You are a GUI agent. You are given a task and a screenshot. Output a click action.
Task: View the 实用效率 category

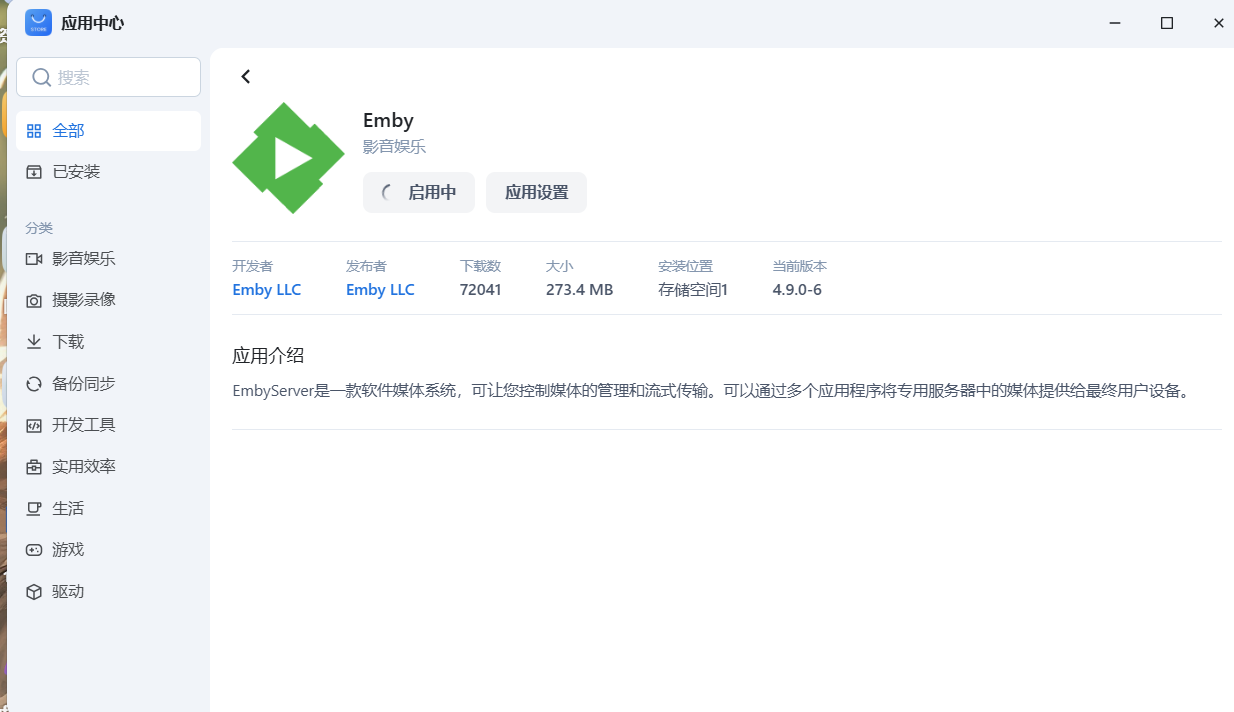tap(109, 467)
